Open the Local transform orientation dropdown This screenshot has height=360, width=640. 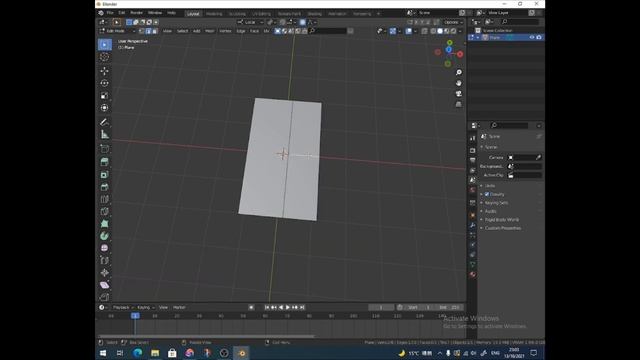(251, 22)
